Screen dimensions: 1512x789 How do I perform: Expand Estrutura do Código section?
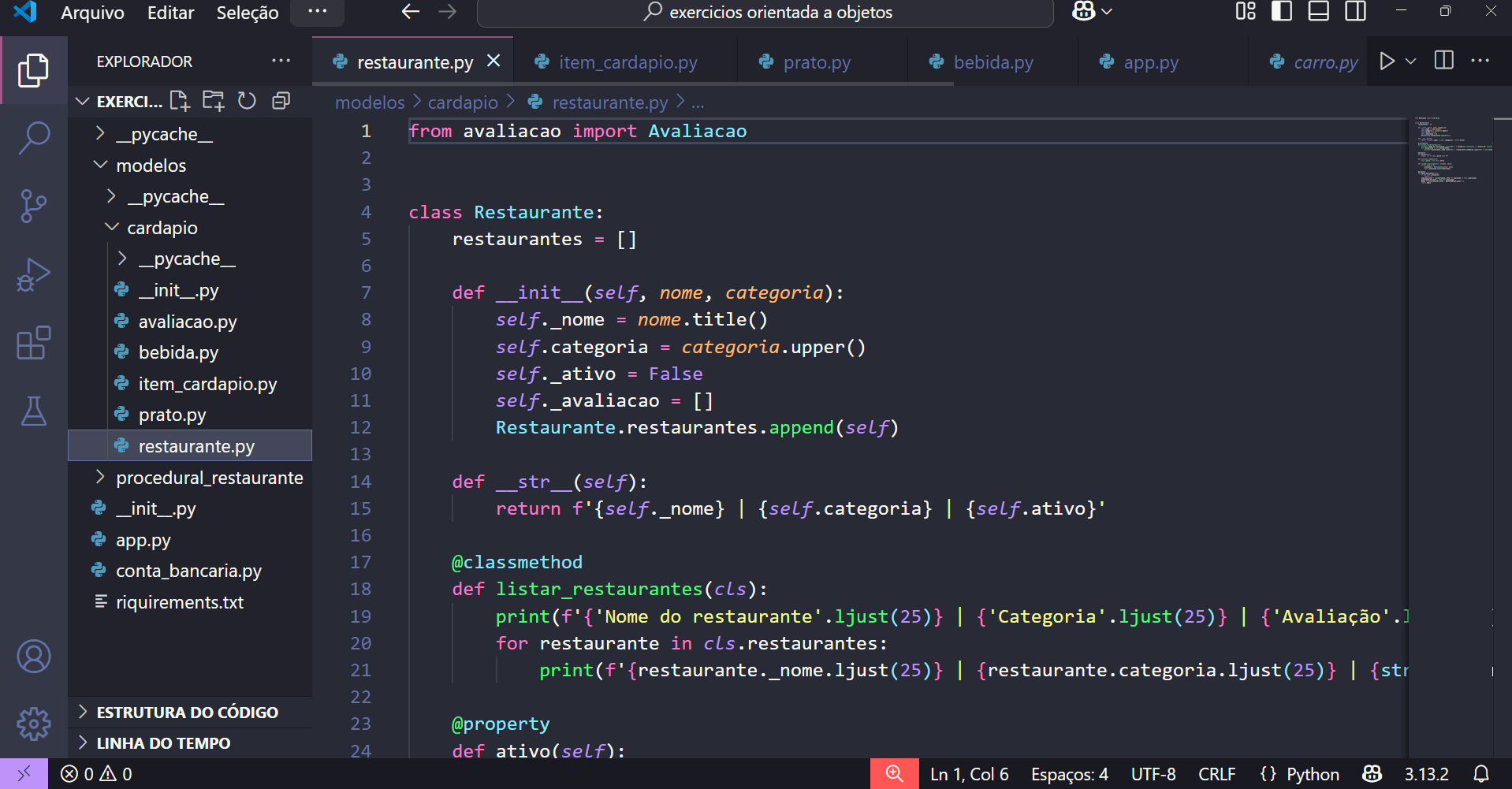(189, 712)
